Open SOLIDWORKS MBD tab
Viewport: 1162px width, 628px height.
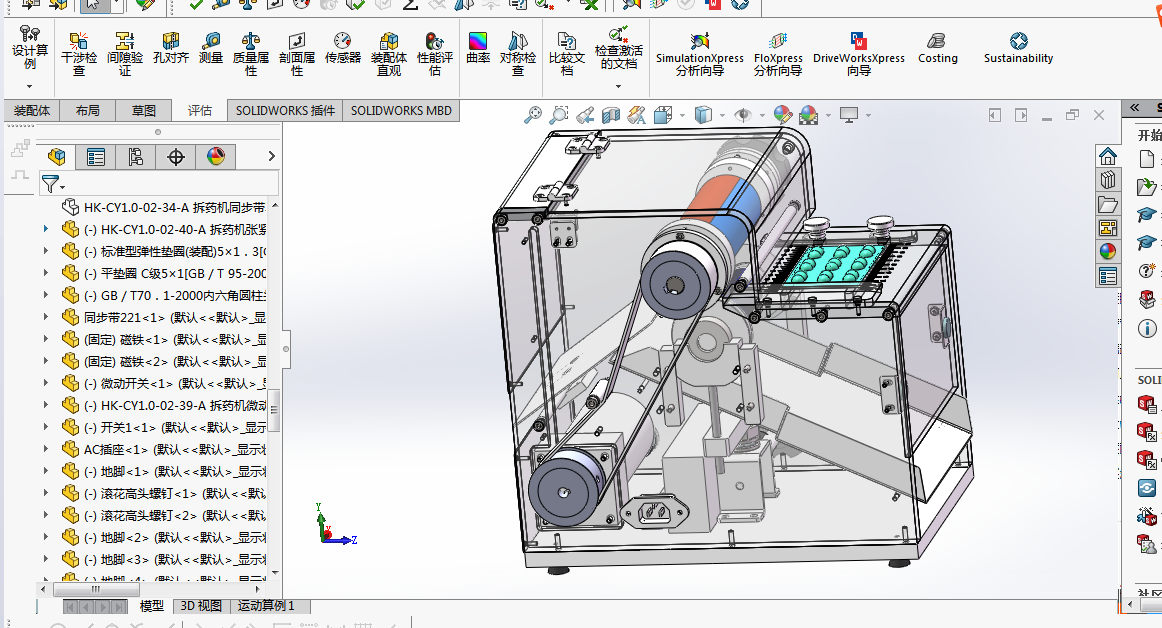(401, 110)
